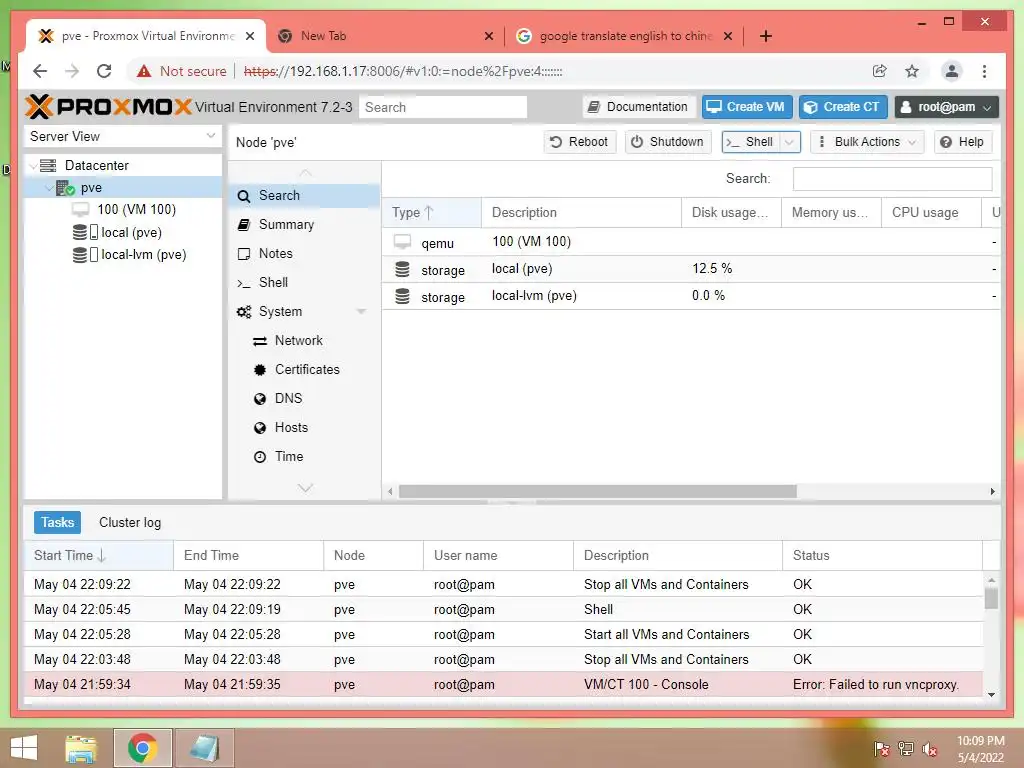Open the Shell button dropdown arrow

[789, 142]
